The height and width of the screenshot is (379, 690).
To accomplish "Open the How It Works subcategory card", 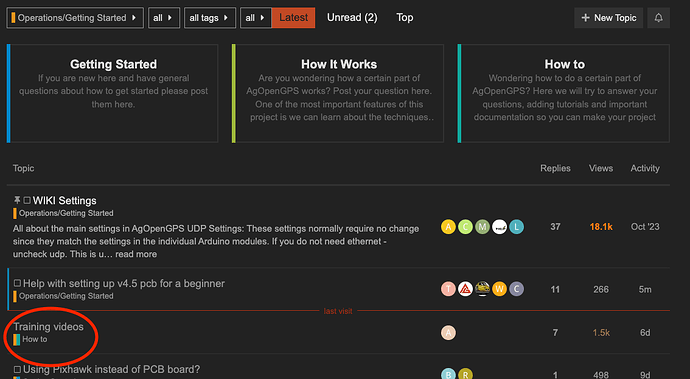I will 338,93.
